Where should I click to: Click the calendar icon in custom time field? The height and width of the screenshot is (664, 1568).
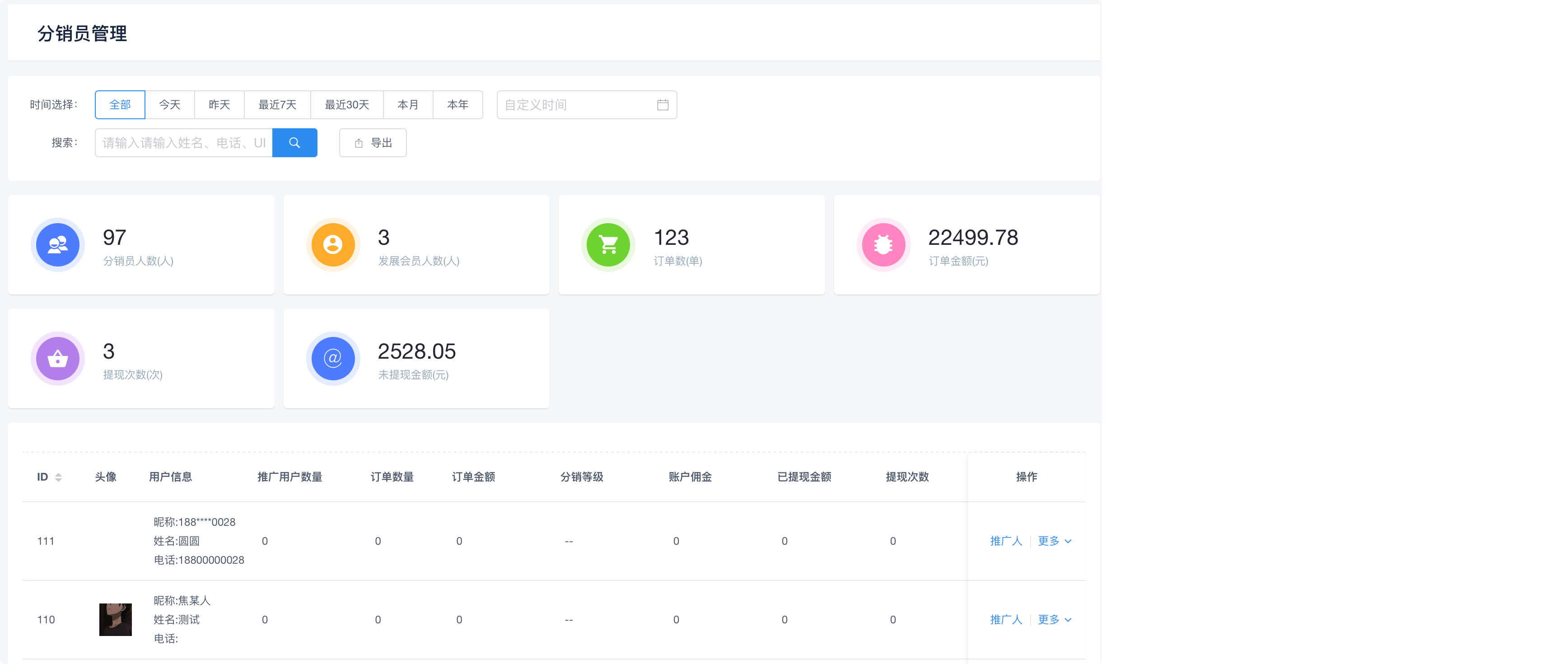click(x=662, y=105)
